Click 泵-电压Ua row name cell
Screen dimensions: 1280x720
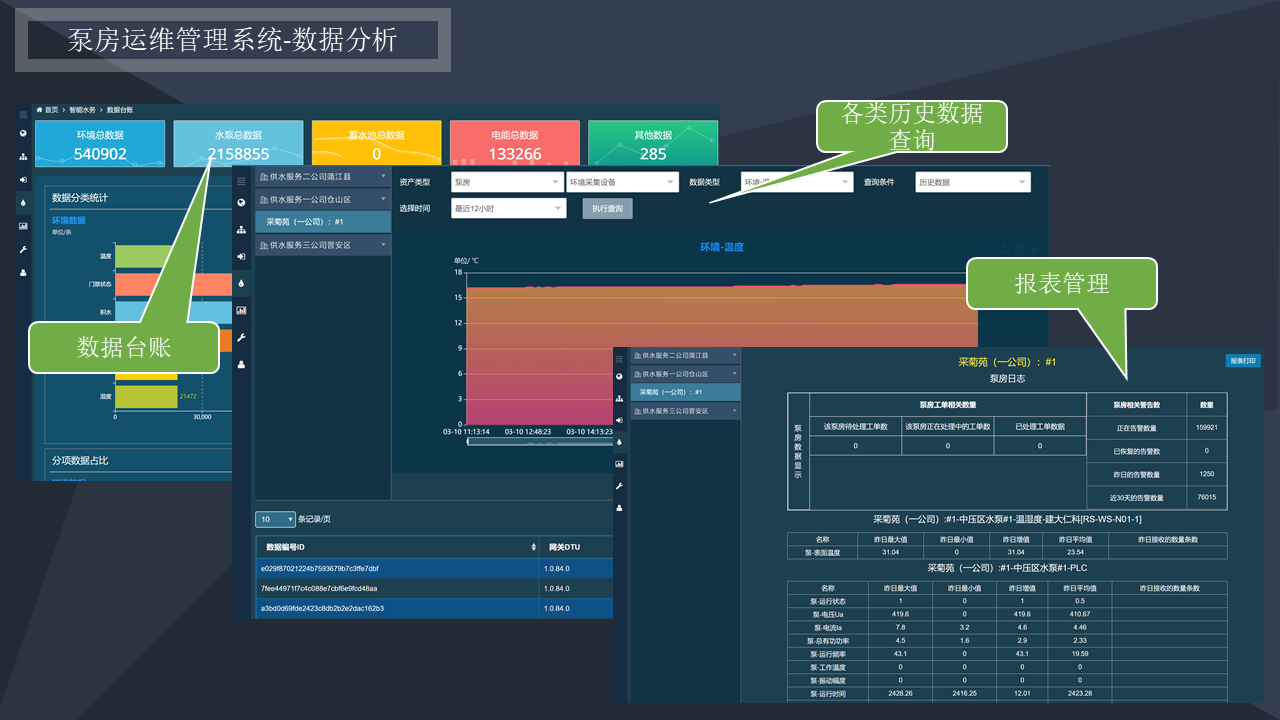(827, 614)
